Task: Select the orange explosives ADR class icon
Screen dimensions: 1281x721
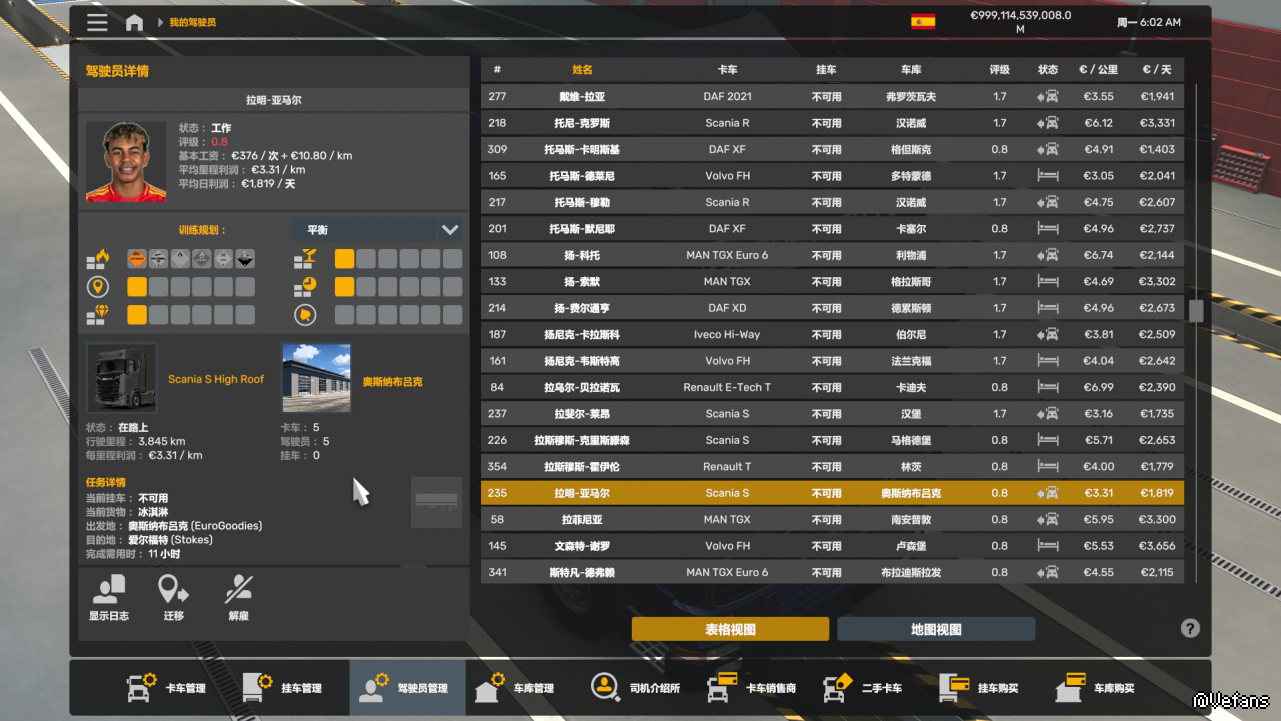Action: point(137,259)
